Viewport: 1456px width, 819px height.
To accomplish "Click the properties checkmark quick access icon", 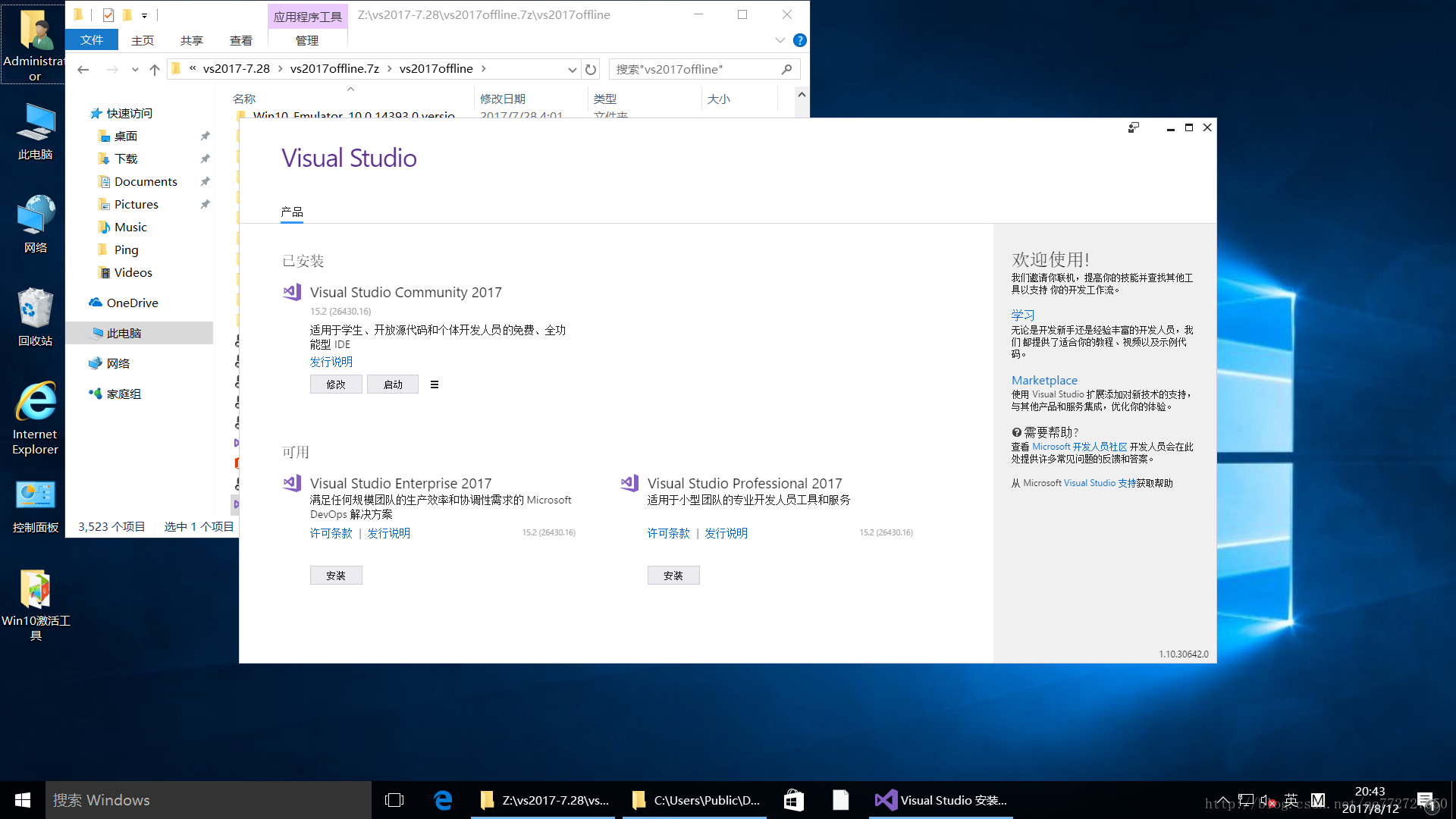I will point(108,14).
